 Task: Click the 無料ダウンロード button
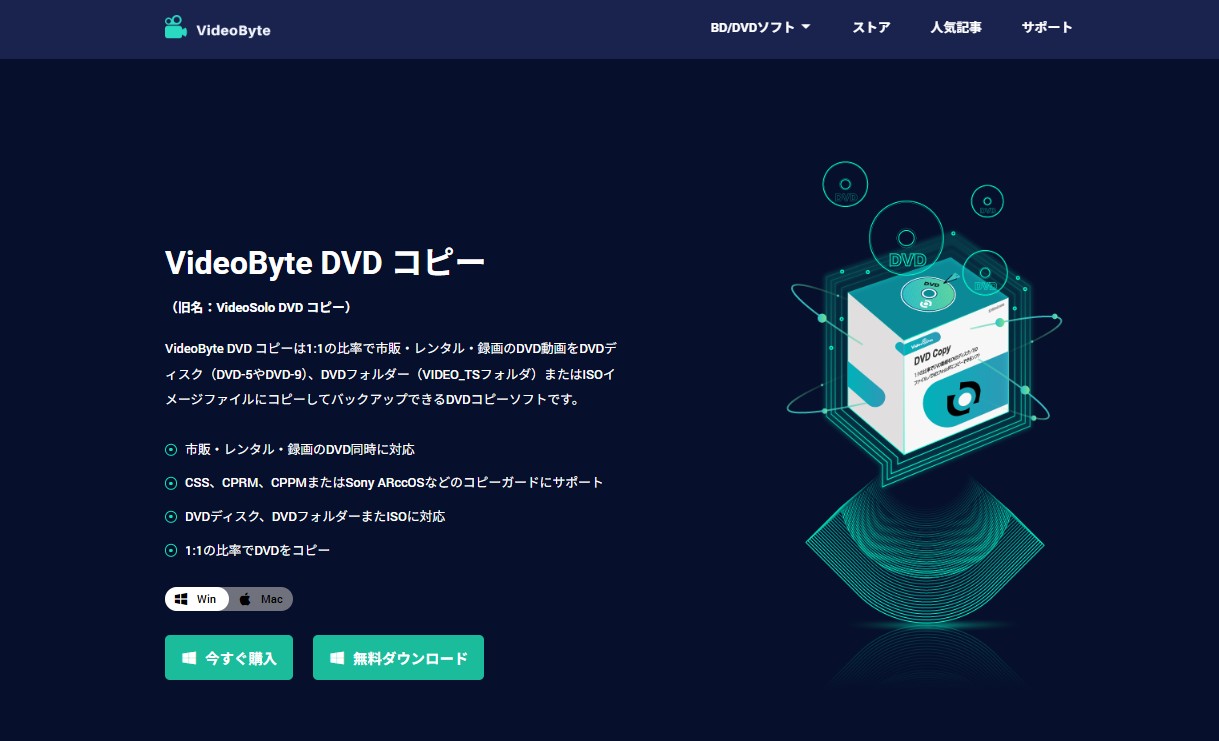click(x=398, y=658)
